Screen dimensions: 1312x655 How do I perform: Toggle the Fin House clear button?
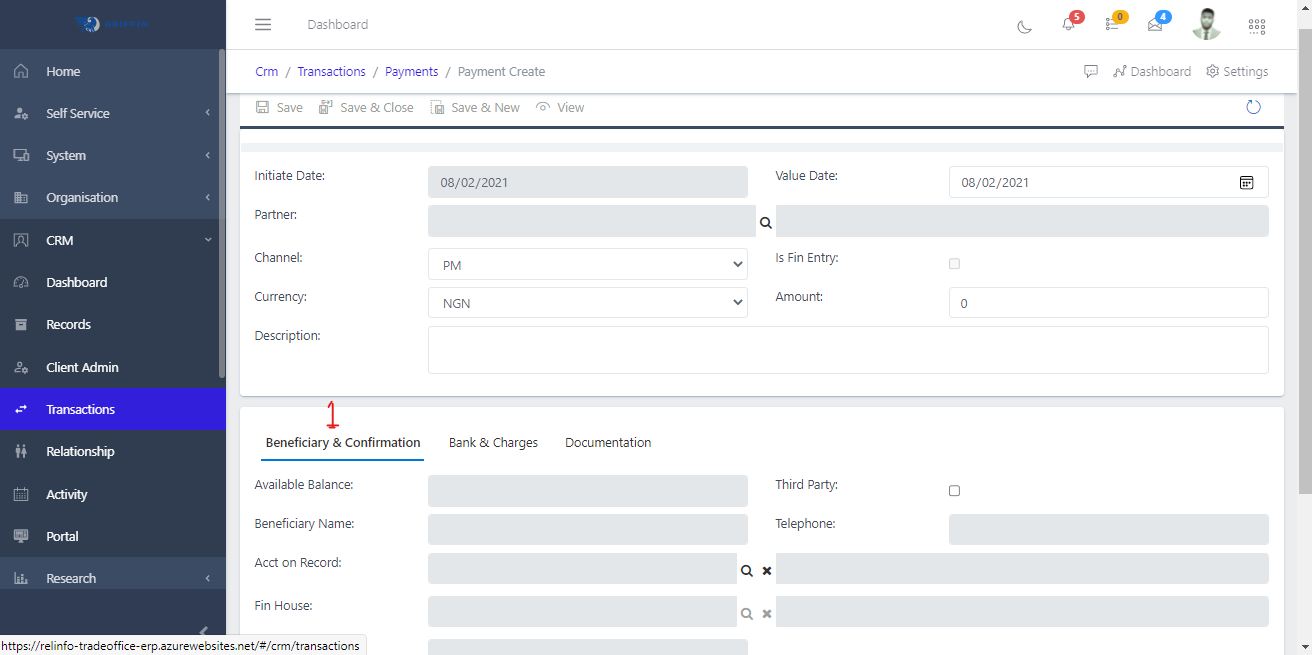tap(766, 613)
